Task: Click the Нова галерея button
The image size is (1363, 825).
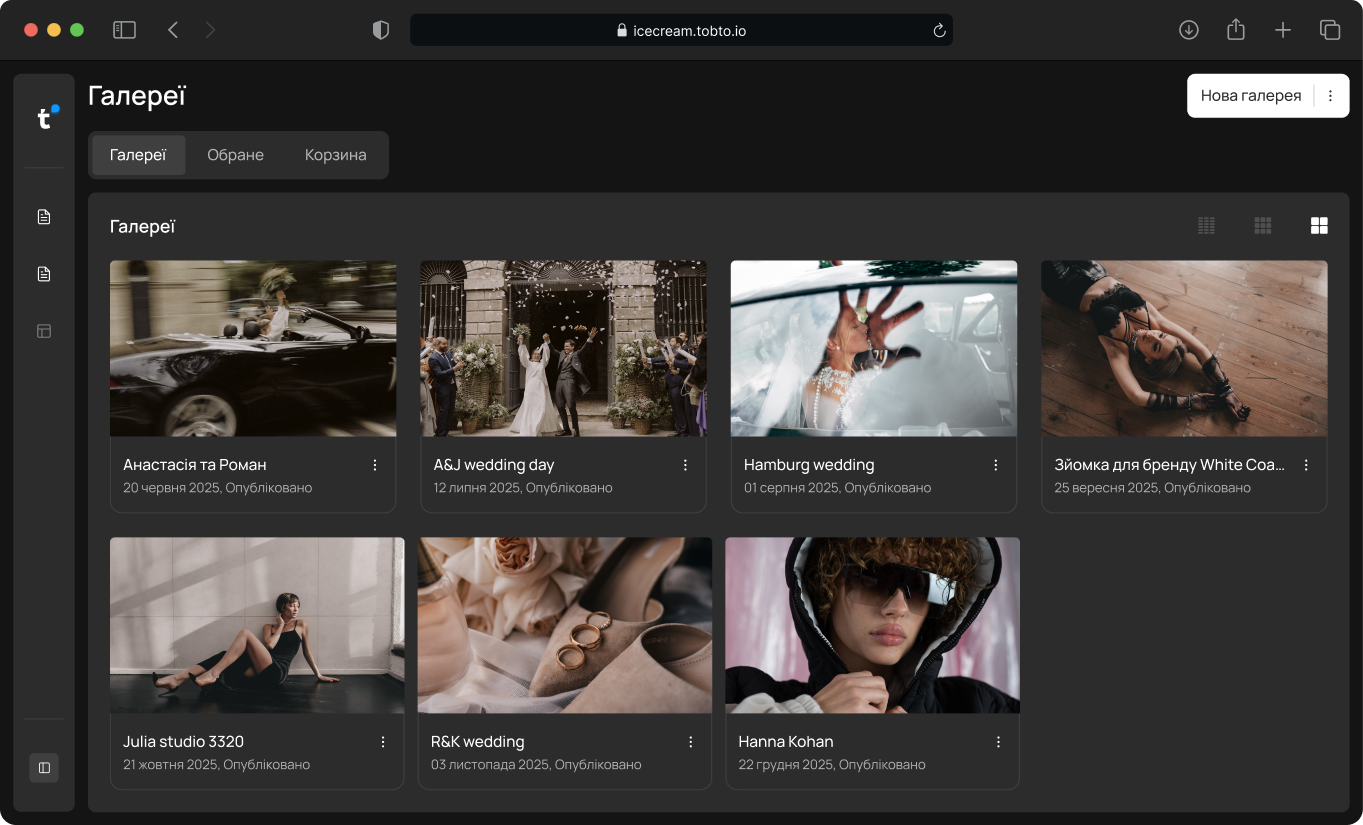Action: point(1251,96)
